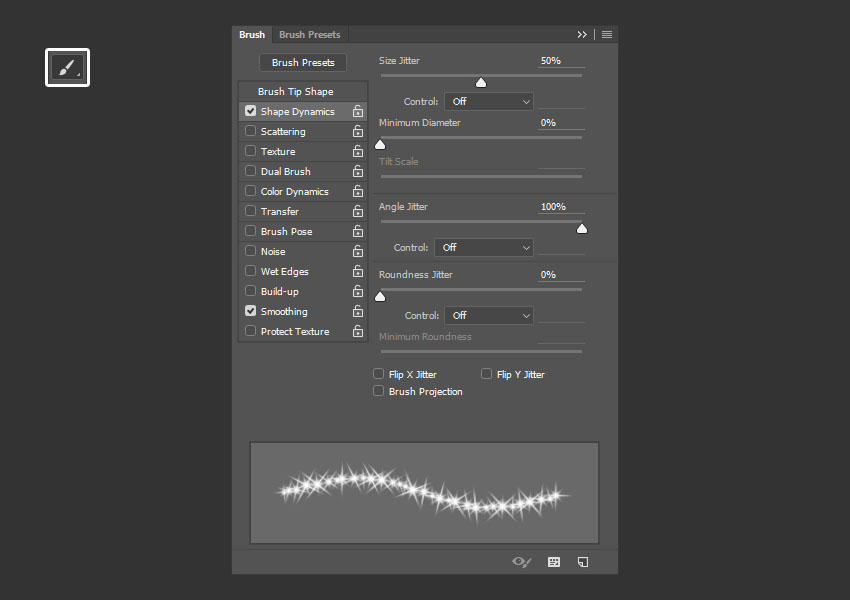Viewport: 850px width, 600px height.
Task: Open Size Jitter Control dropdown
Action: coord(488,102)
